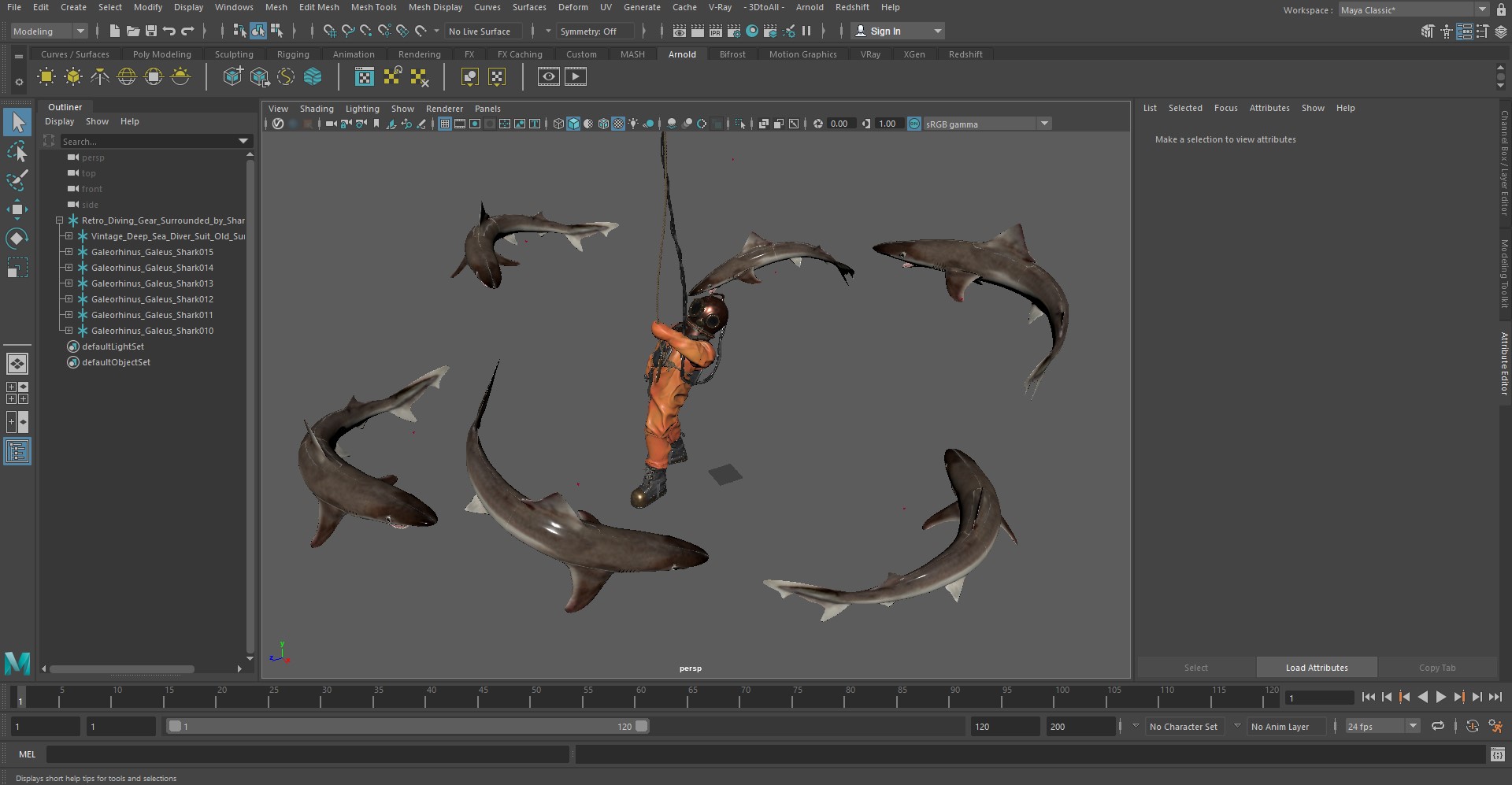
Task: Toggle smooth shade all in viewport
Action: point(573,124)
